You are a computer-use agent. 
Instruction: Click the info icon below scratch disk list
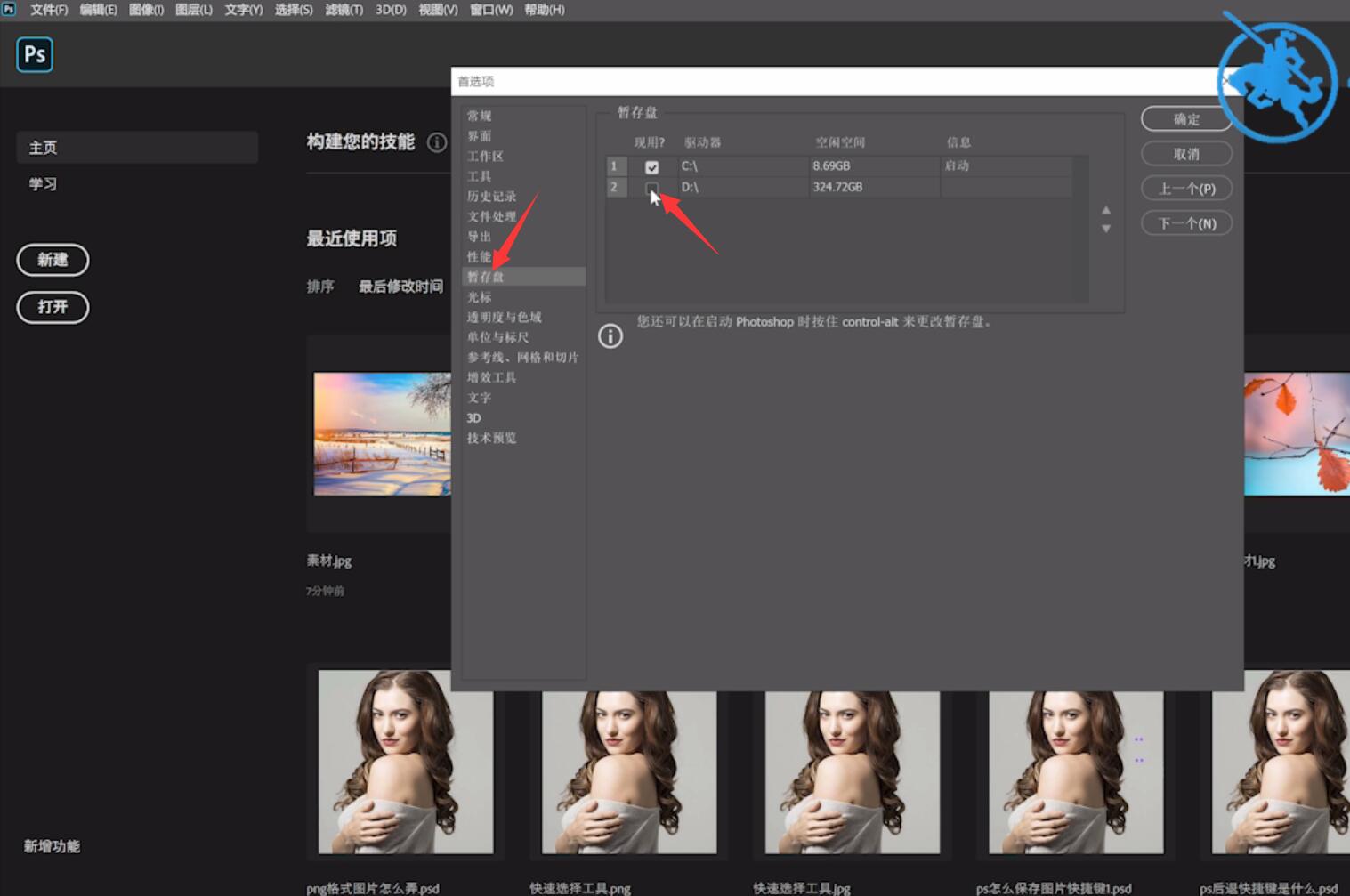pos(610,336)
